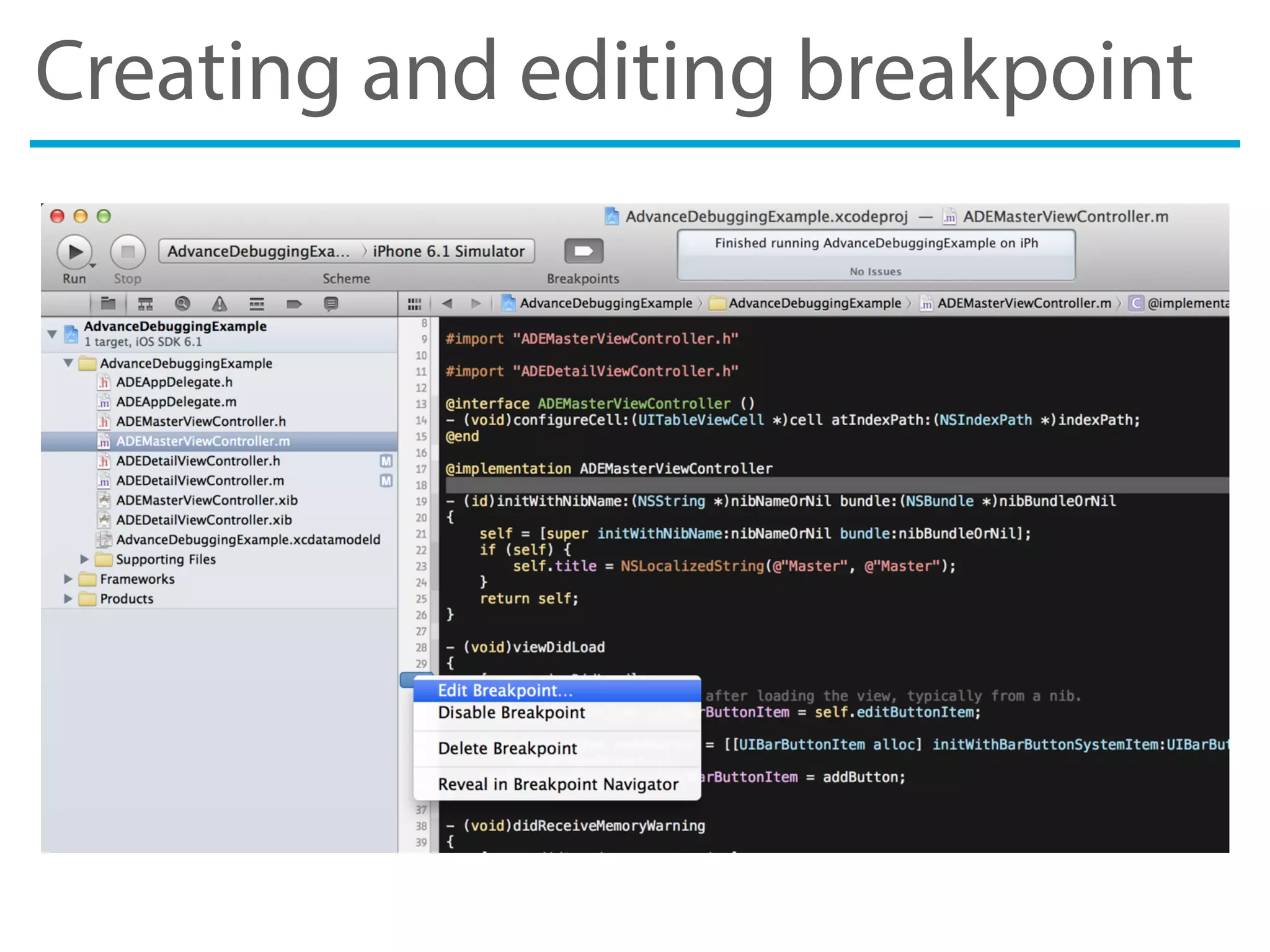Screen dimensions: 1270x952
Task: Click the Supporting Files folder row
Action: [x=220, y=559]
